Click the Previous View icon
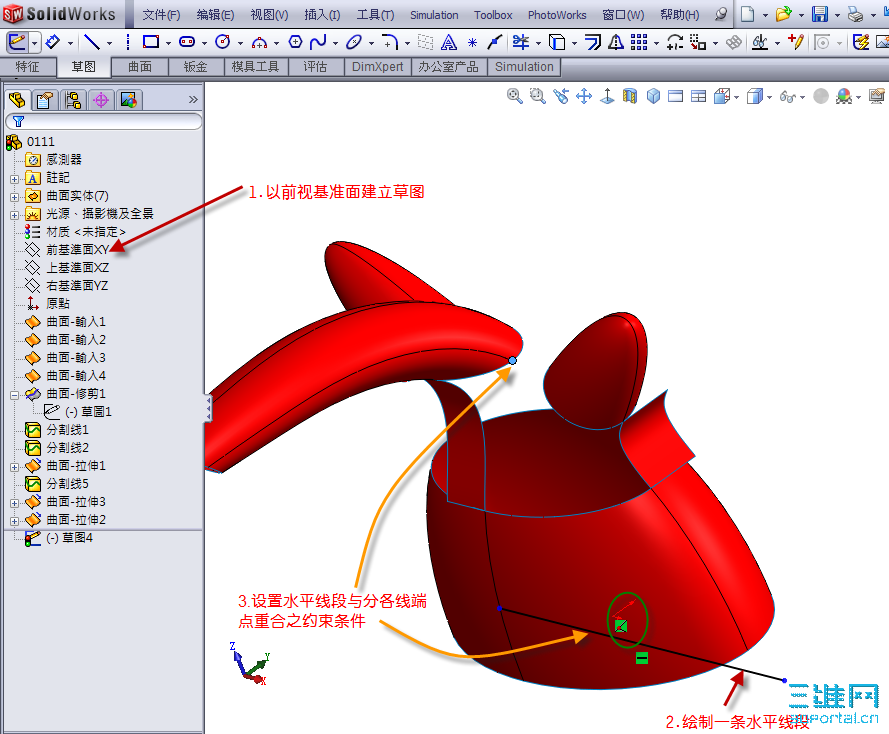 (x=561, y=96)
